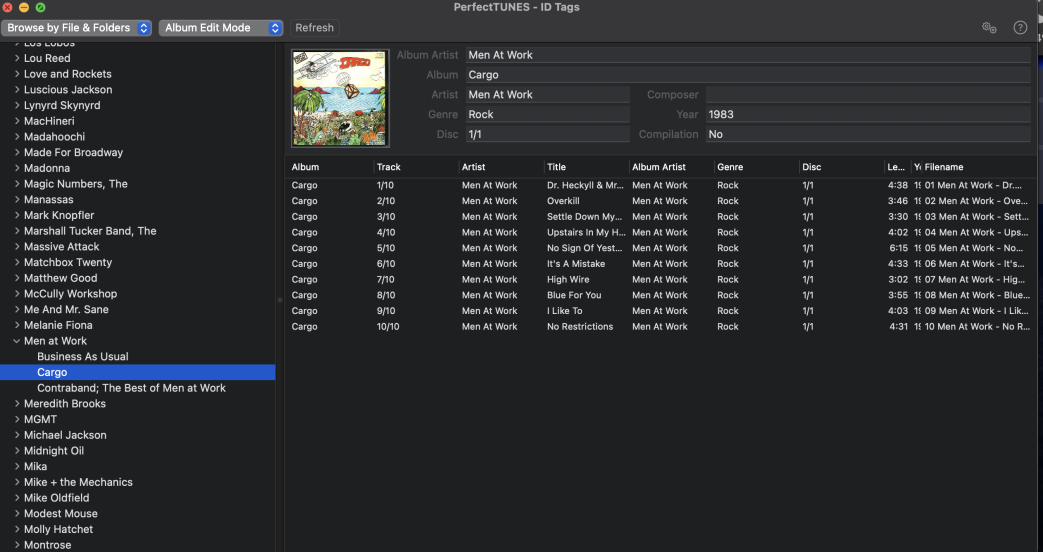Expand the Michael Jackson folder

(x=17, y=435)
